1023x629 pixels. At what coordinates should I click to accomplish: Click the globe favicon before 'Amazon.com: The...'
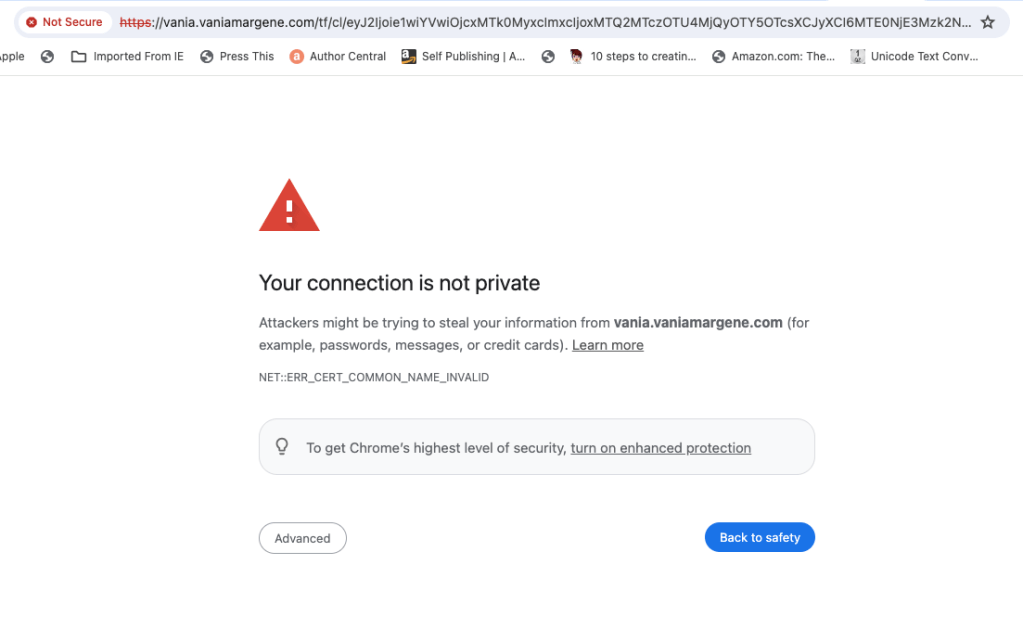click(717, 56)
